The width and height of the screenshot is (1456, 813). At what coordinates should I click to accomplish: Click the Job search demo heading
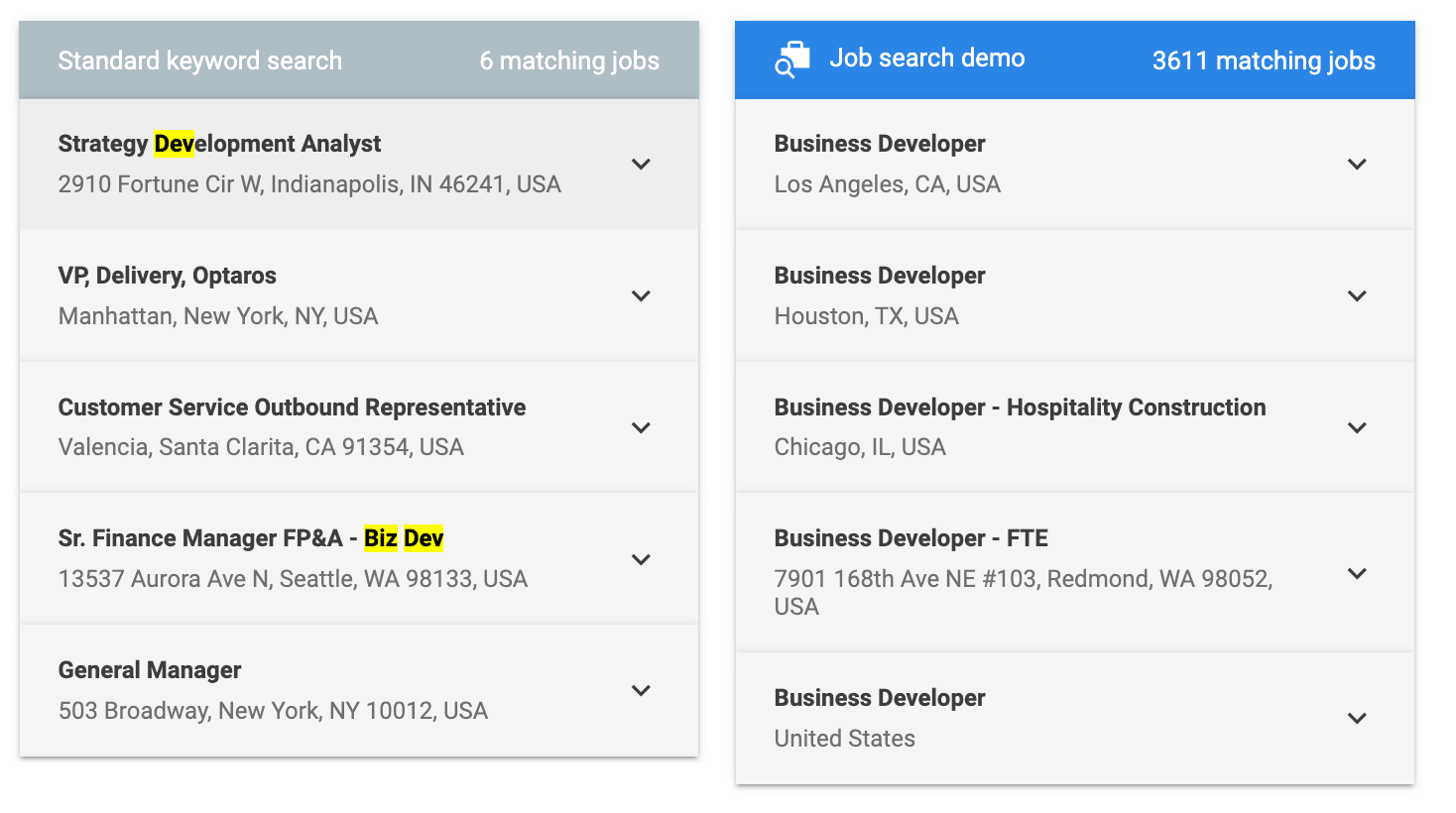click(x=926, y=58)
